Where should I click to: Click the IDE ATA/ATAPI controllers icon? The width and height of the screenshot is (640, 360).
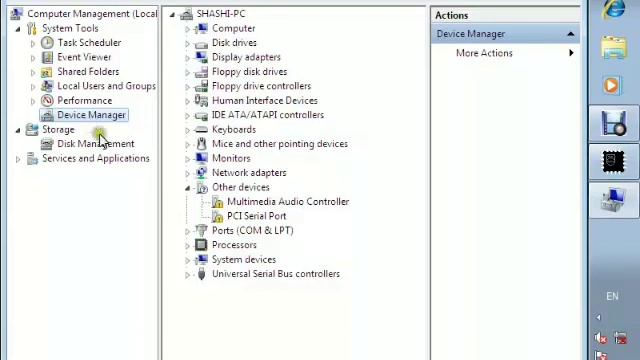pyautogui.click(x=201, y=116)
